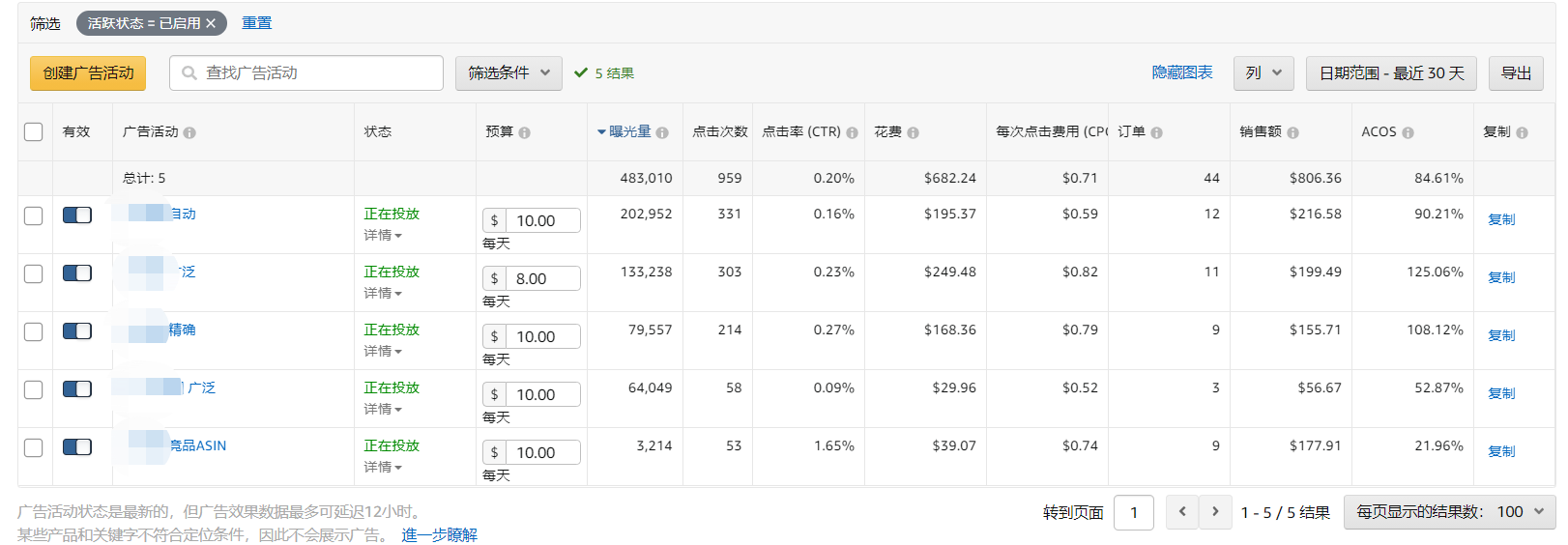This screenshot has width=1568, height=545.
Task: Toggle the campaign with $249.48 spend
Action: point(77,272)
